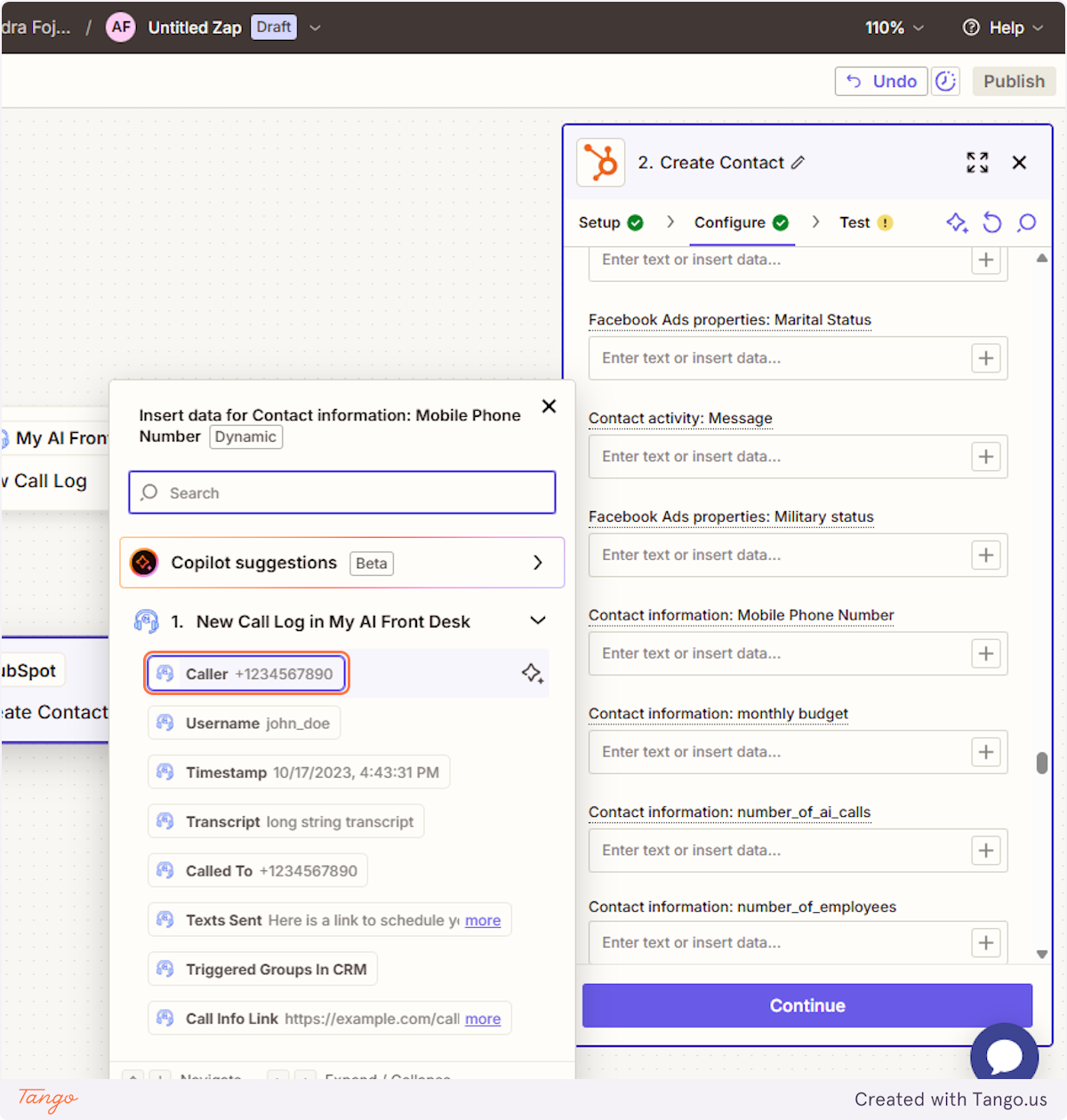Viewport: 1067px width, 1120px height.
Task: Close the Insert data popup
Action: click(x=549, y=406)
